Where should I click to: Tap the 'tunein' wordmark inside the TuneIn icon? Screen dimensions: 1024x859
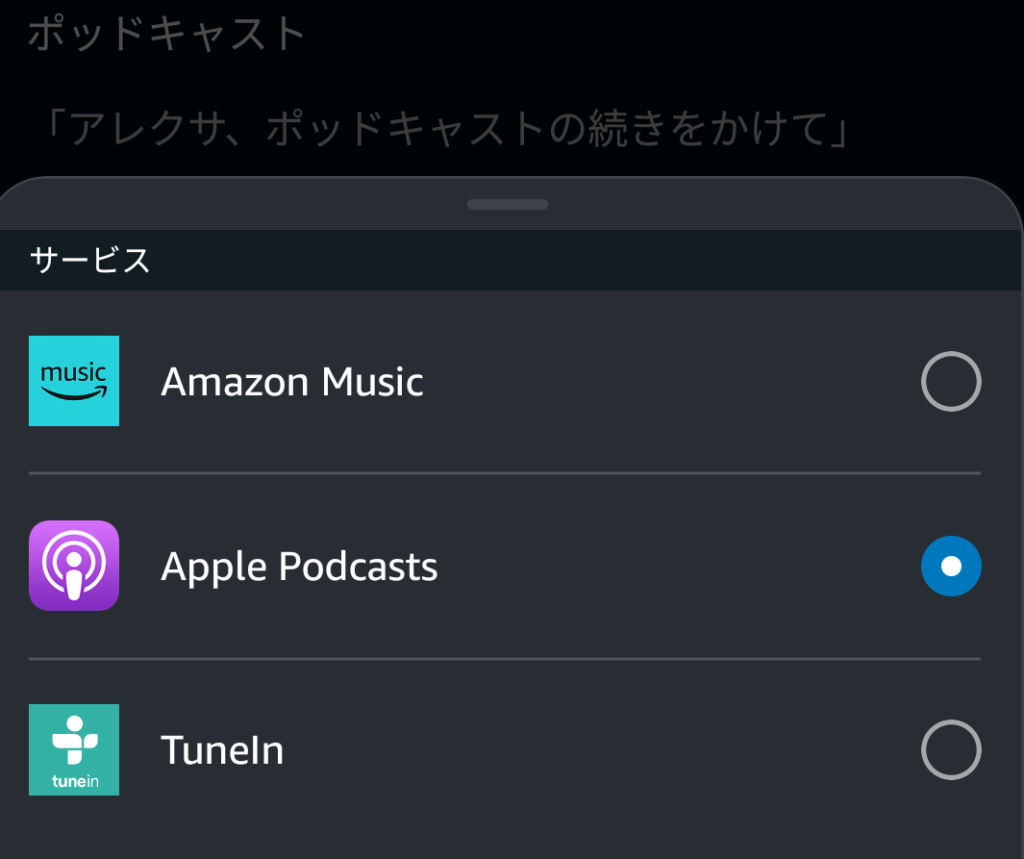[75, 781]
